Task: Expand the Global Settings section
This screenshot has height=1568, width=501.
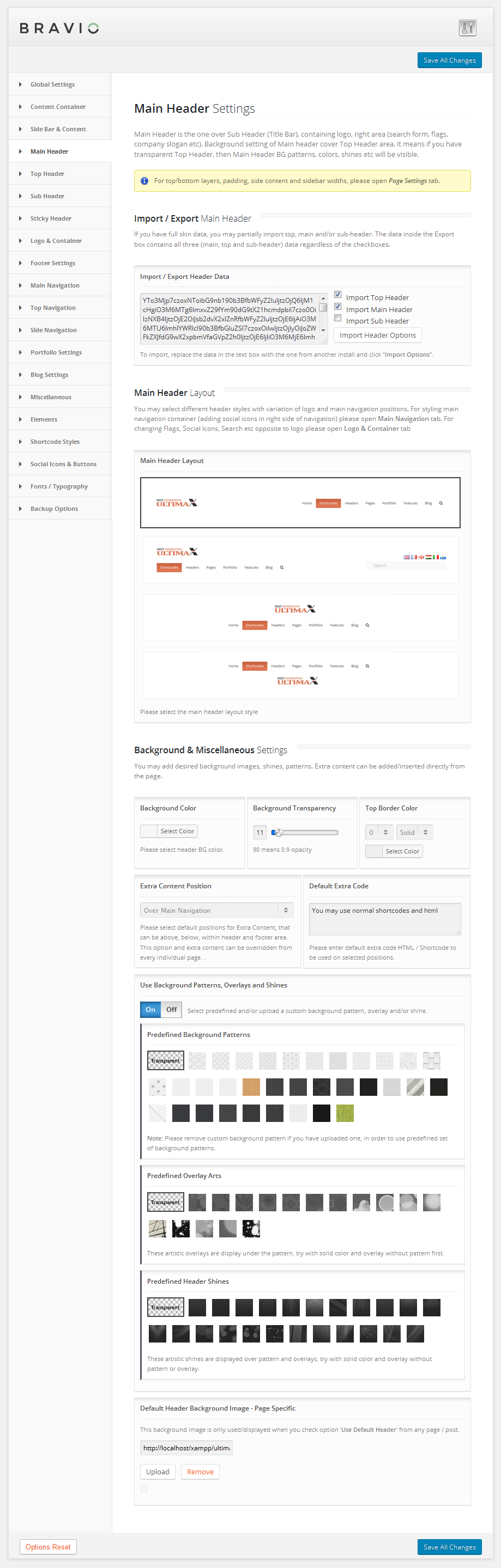Action: pos(52,84)
